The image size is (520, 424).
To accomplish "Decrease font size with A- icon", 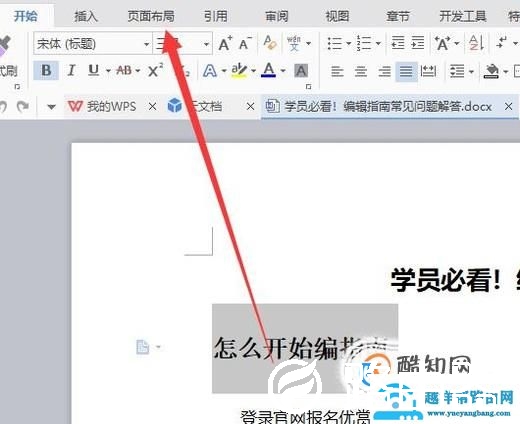I will point(245,43).
